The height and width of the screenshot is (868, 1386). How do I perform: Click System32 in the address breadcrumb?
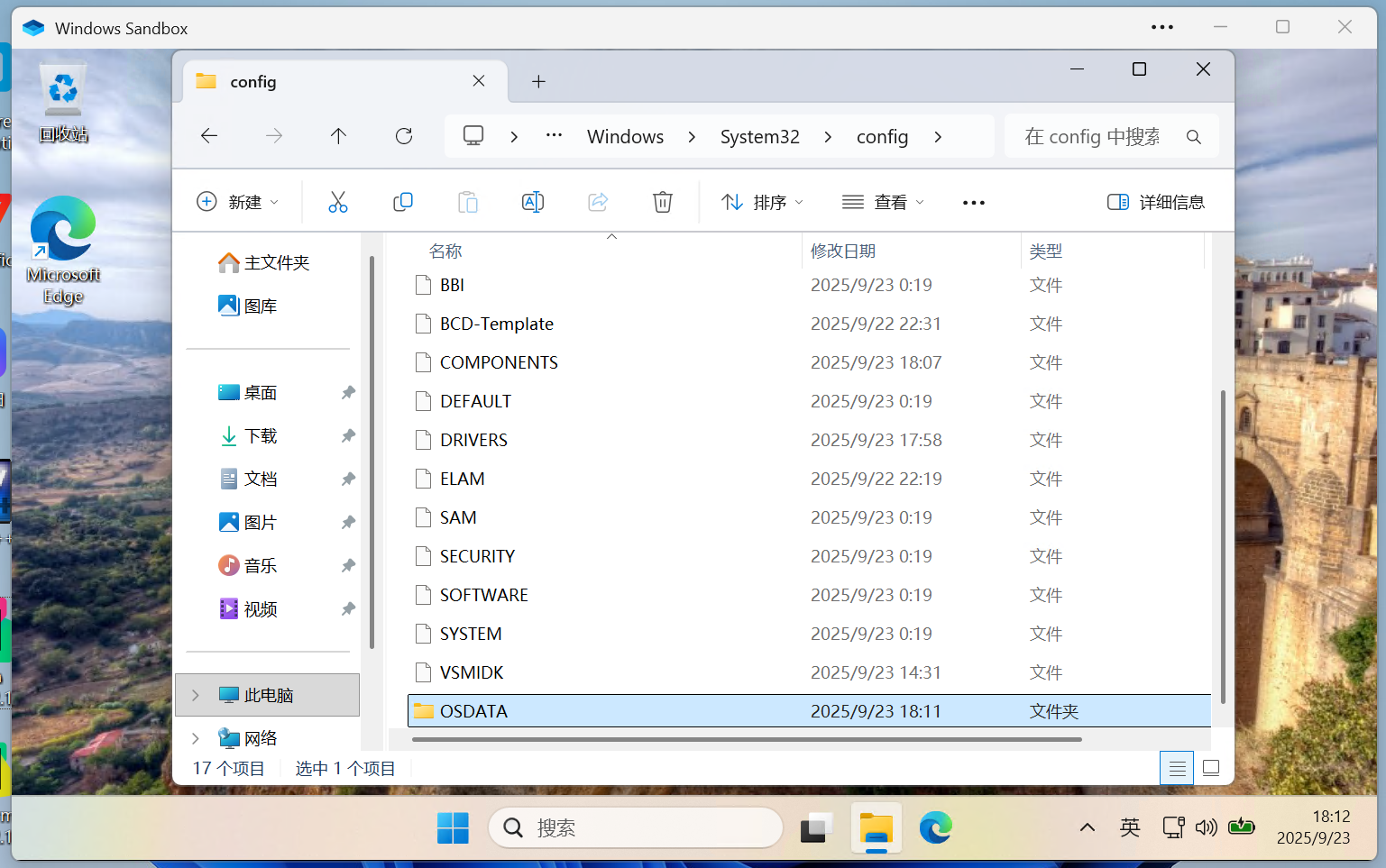click(x=759, y=137)
